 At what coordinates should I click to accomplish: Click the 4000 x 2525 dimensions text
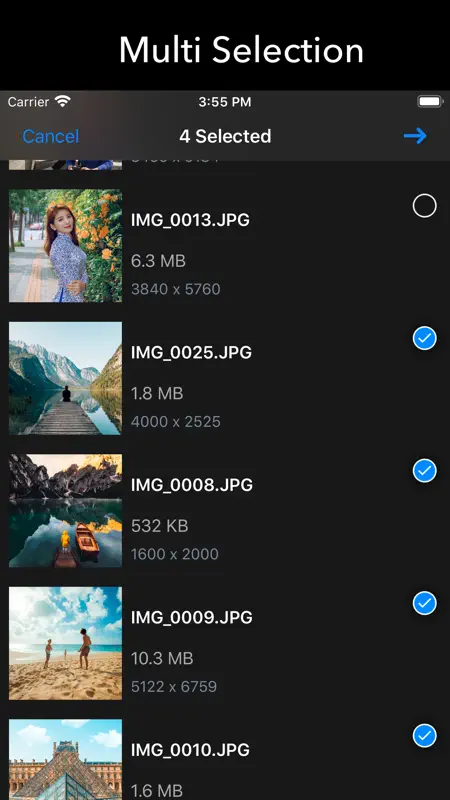(176, 421)
